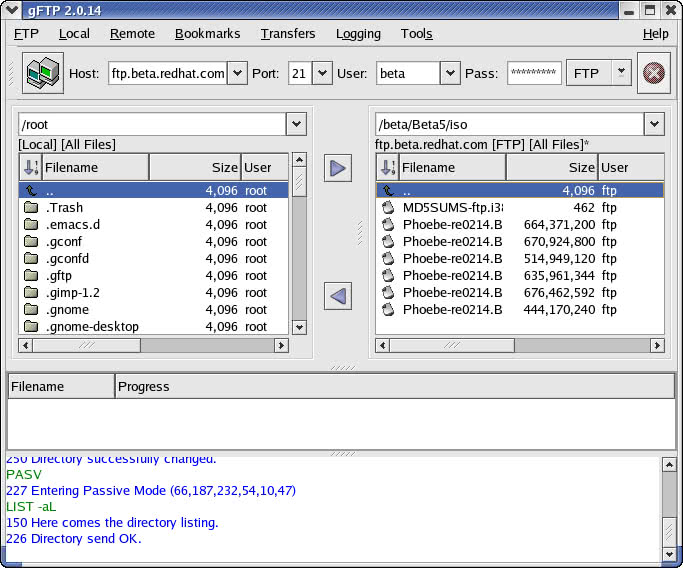The height and width of the screenshot is (568, 683).
Task: Select Phoebe file sized 670,924,800
Action: (520, 241)
